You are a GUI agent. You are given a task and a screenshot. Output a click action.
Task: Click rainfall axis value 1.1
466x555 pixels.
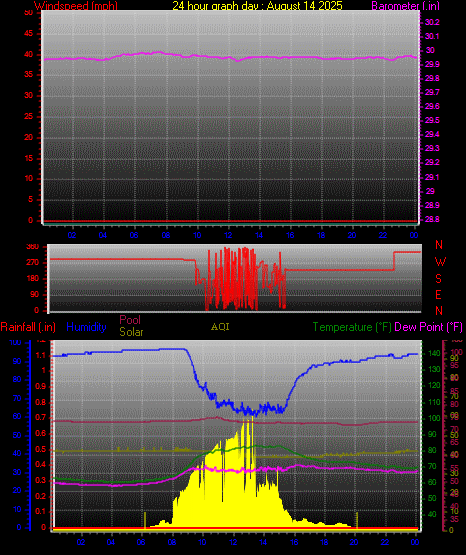(x=41, y=355)
